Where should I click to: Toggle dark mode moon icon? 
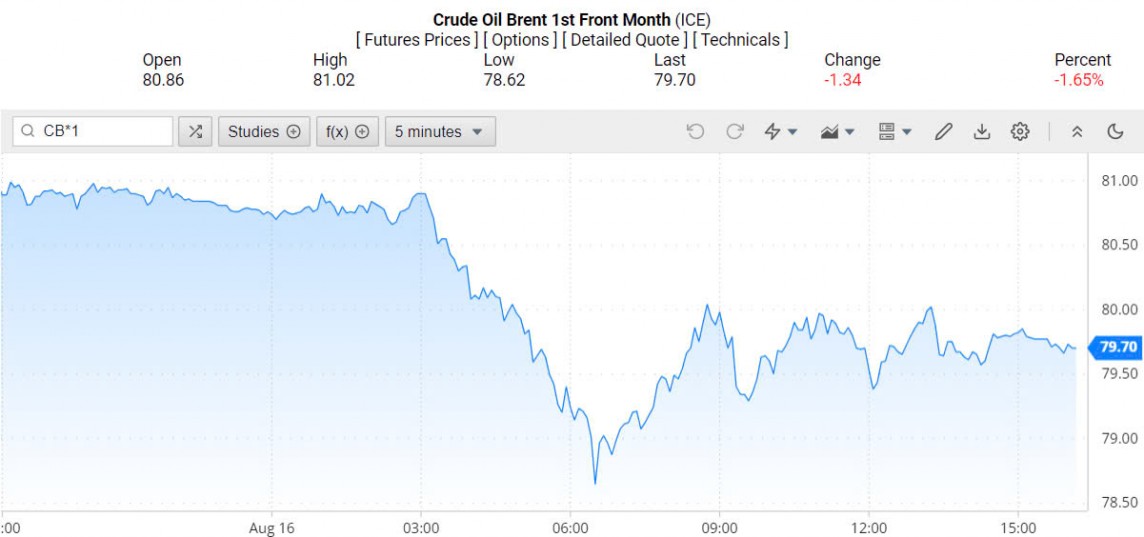(x=1116, y=132)
